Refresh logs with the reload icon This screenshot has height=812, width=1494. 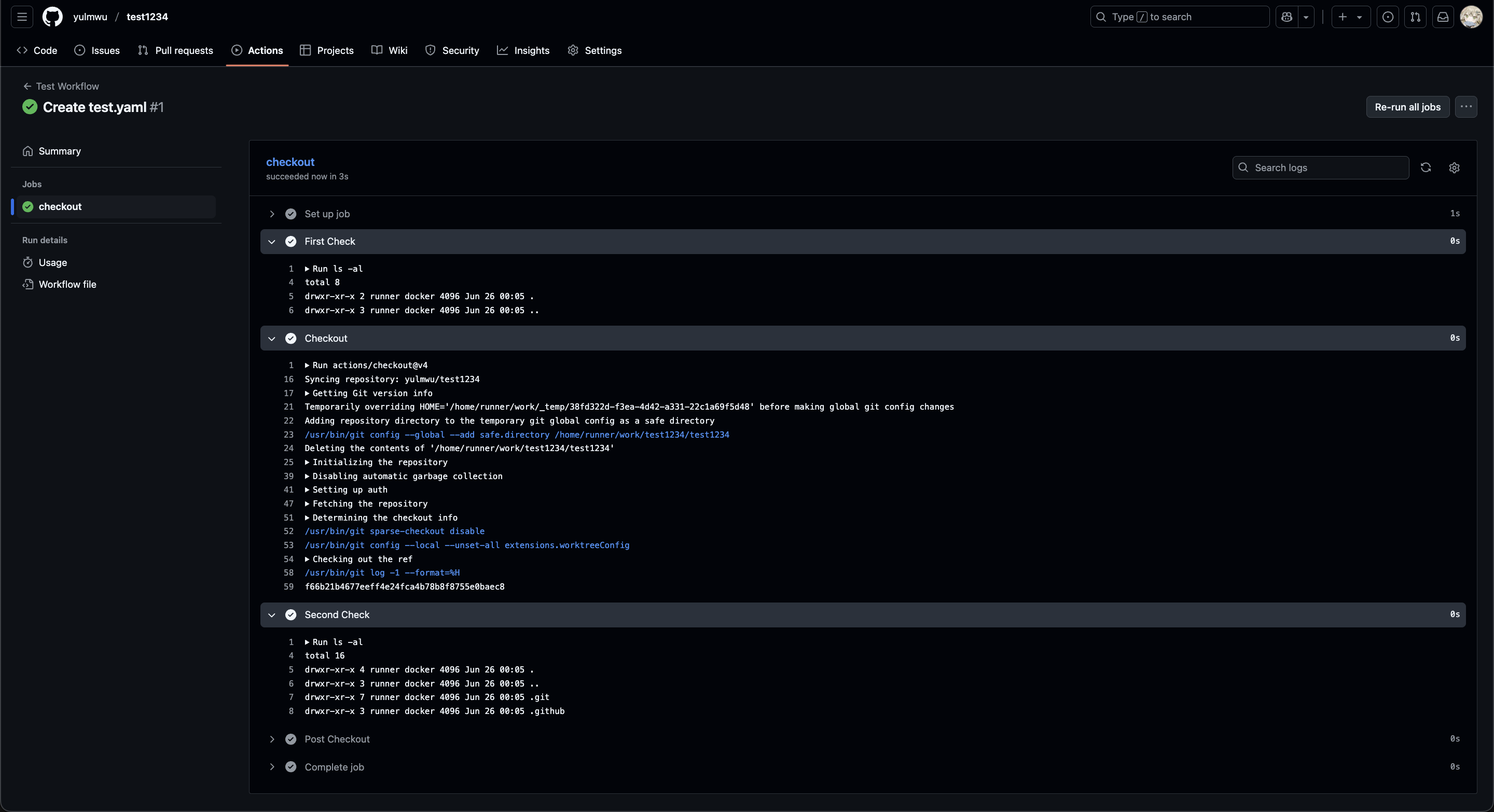click(x=1426, y=167)
